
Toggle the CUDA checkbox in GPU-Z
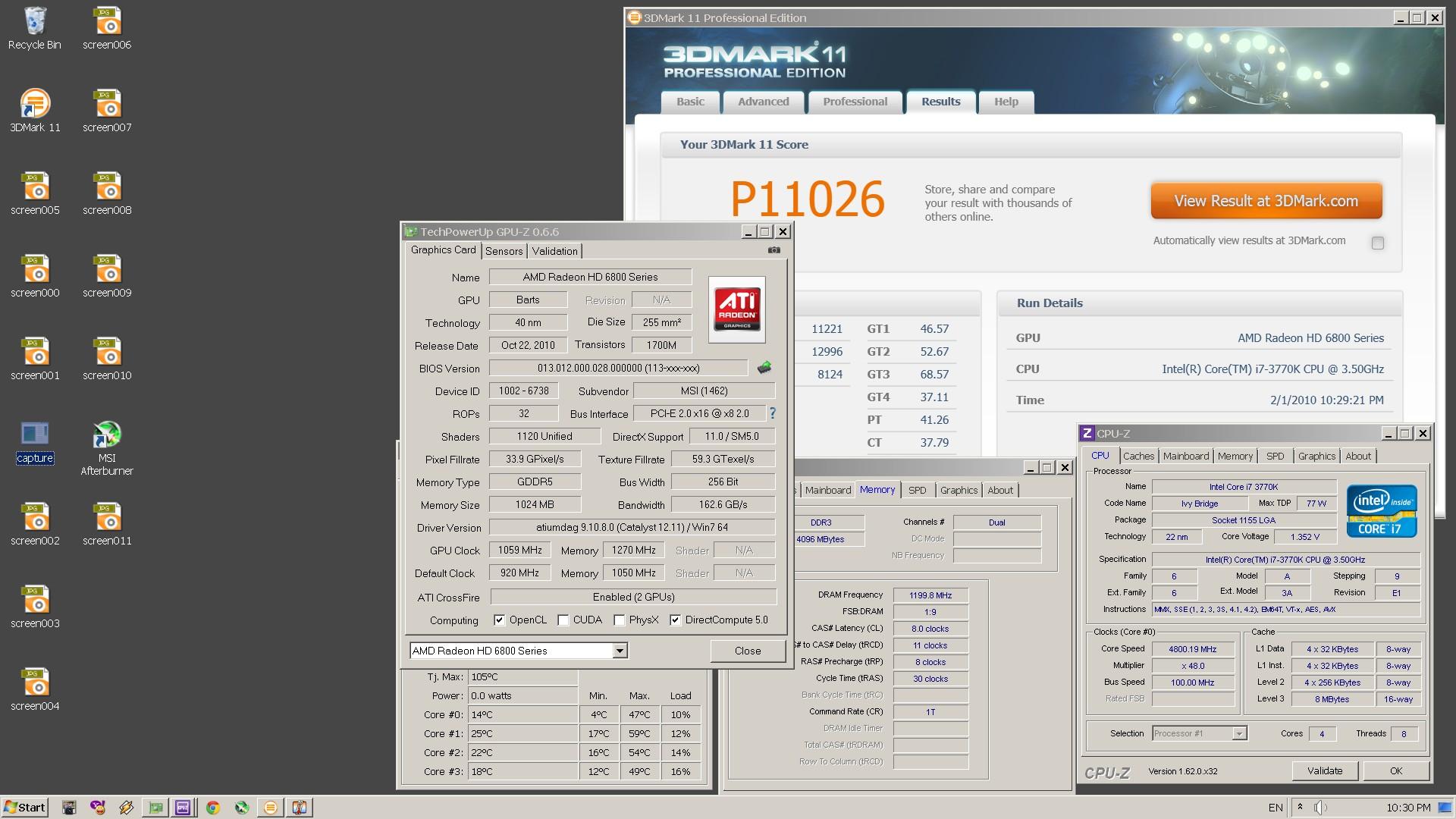coord(563,620)
